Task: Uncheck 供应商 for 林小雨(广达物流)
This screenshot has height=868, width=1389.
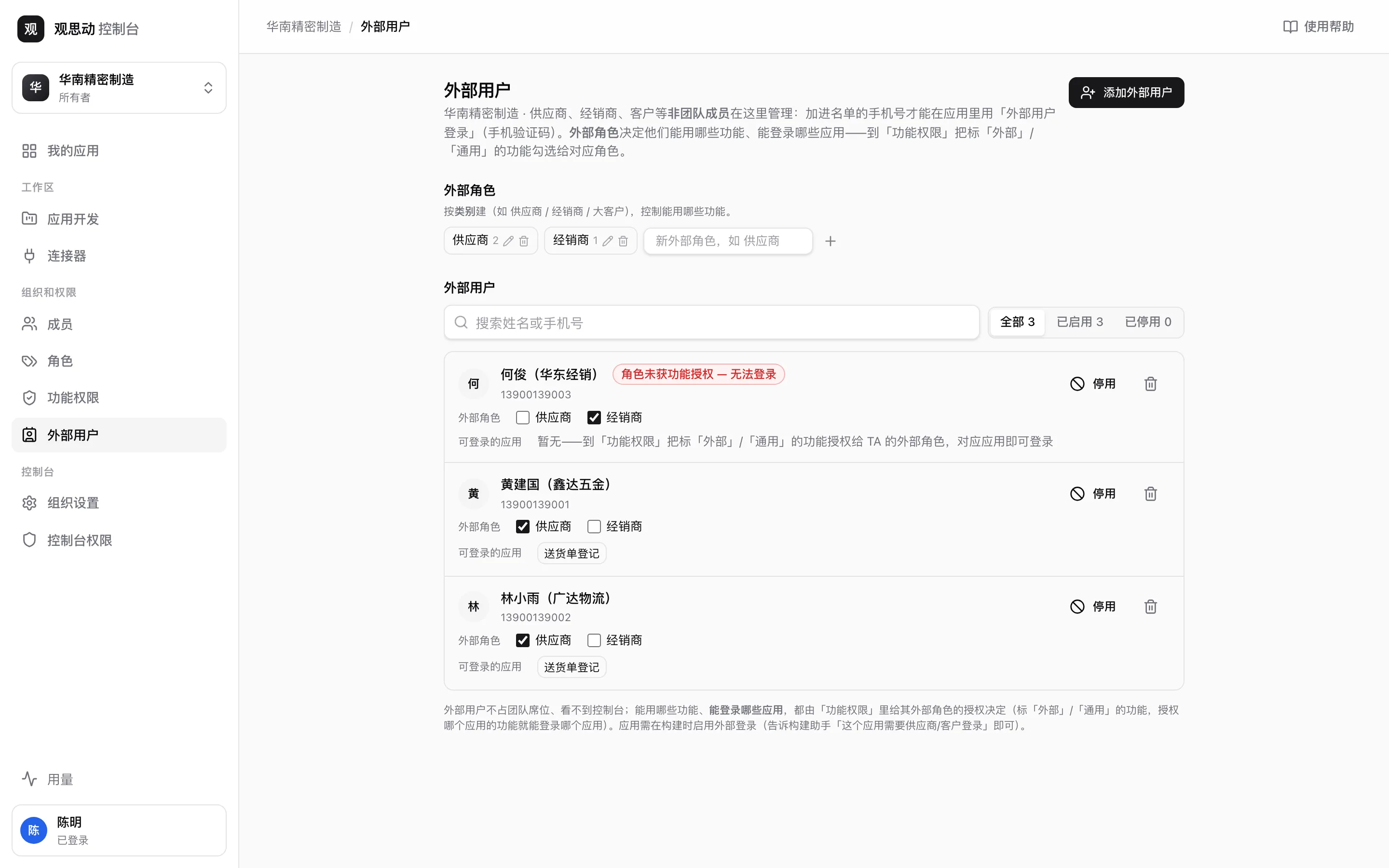Action: (x=522, y=640)
